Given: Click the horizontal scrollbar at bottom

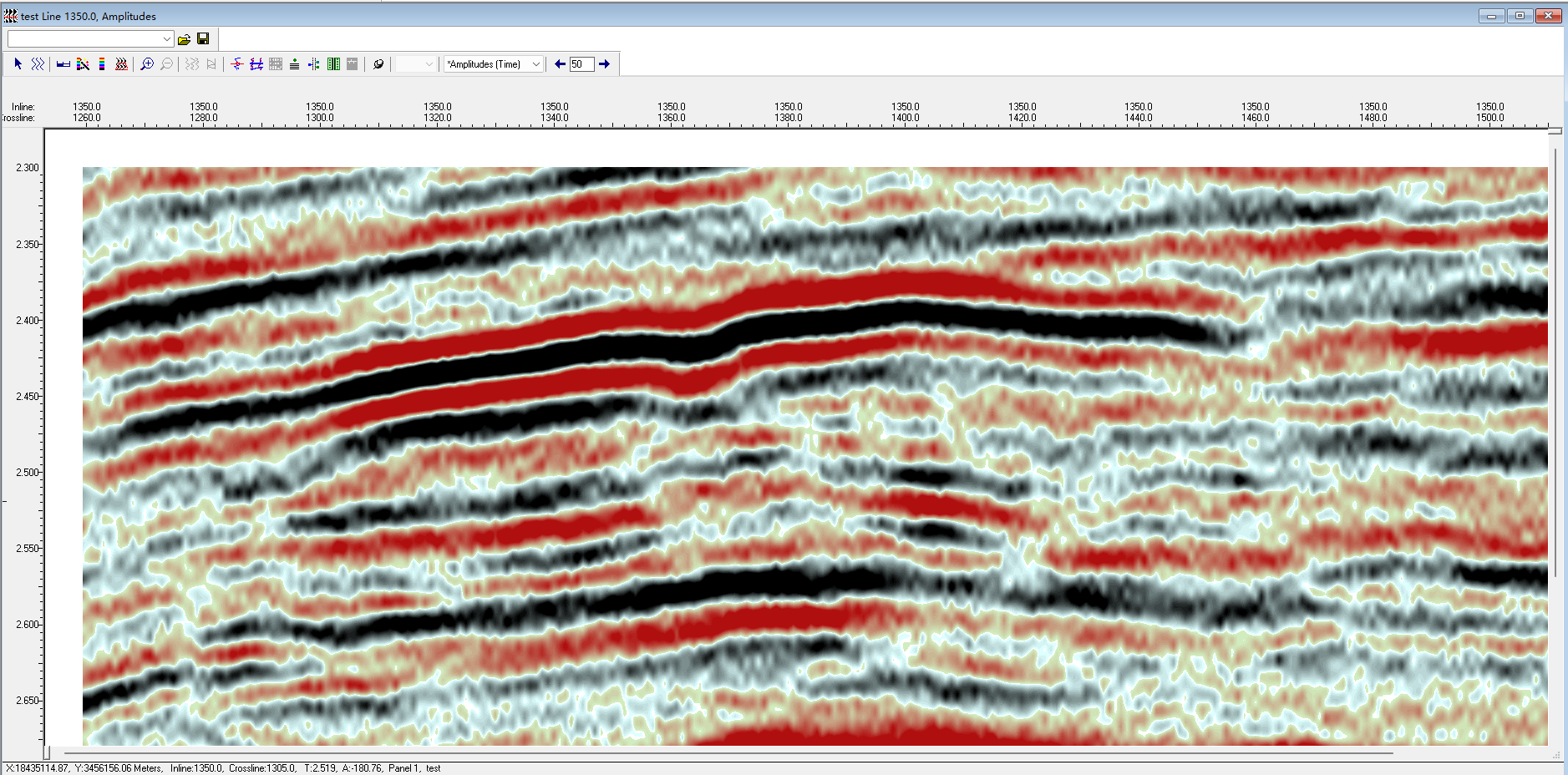Looking at the screenshot, I should pos(727,752).
